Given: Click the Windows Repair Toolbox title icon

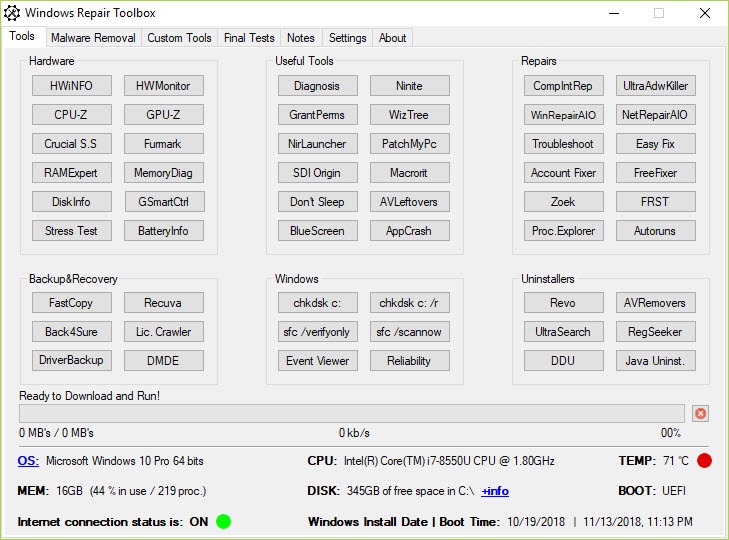Looking at the screenshot, I should (12, 13).
